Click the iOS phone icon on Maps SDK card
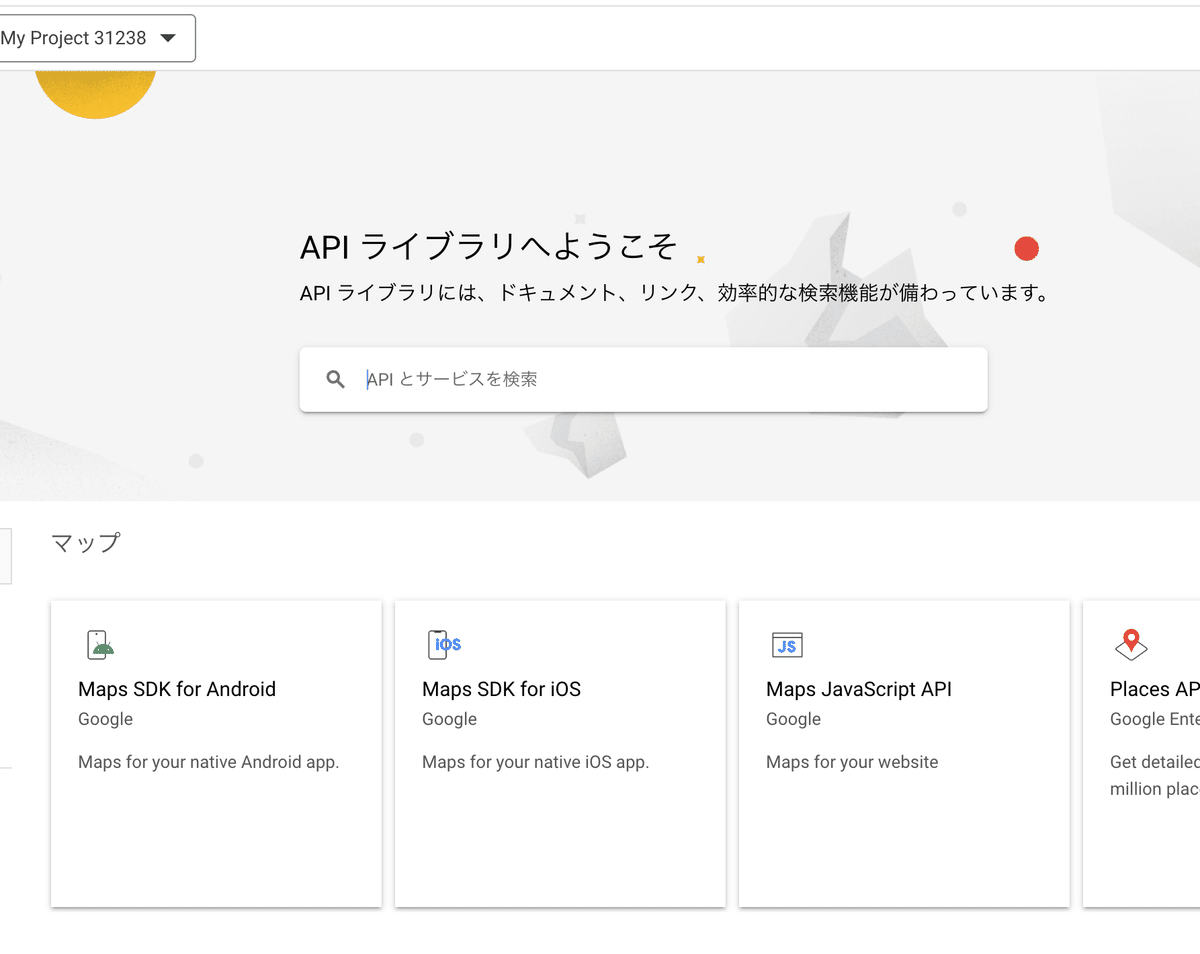 444,645
